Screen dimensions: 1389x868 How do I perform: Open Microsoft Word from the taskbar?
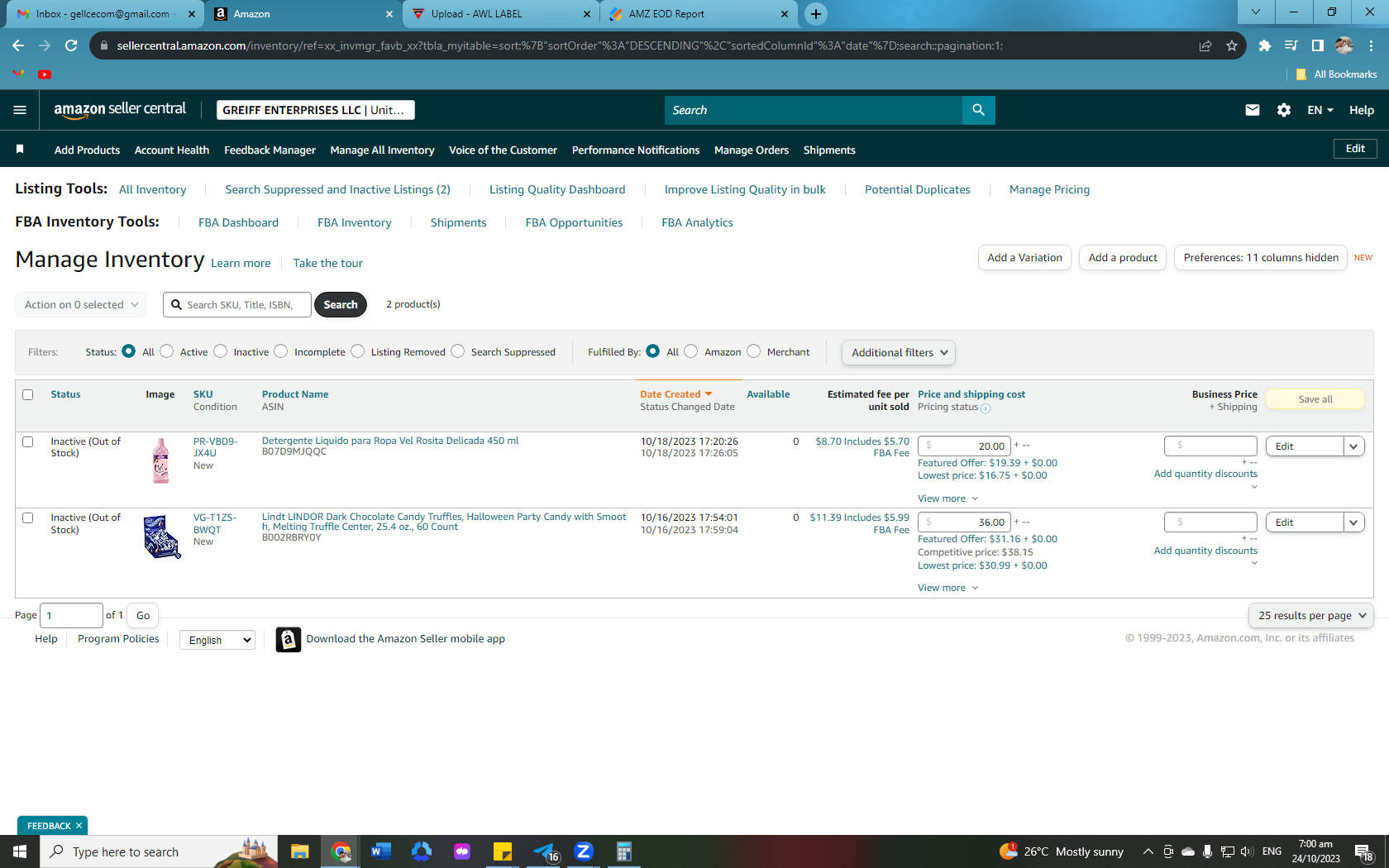(380, 851)
